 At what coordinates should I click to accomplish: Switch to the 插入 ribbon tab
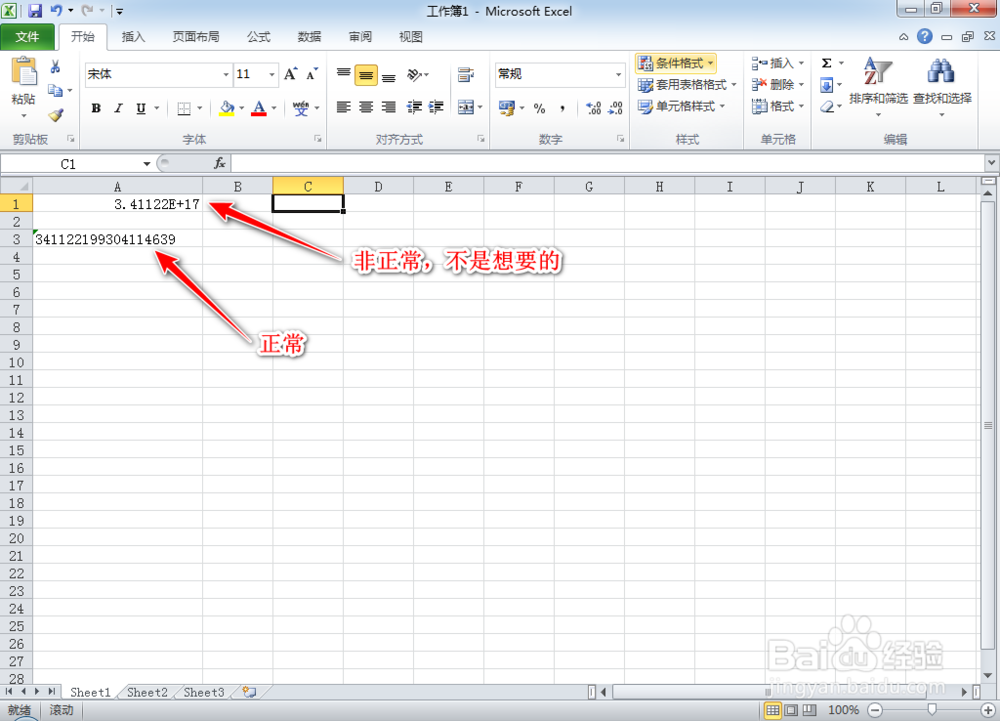click(135, 36)
